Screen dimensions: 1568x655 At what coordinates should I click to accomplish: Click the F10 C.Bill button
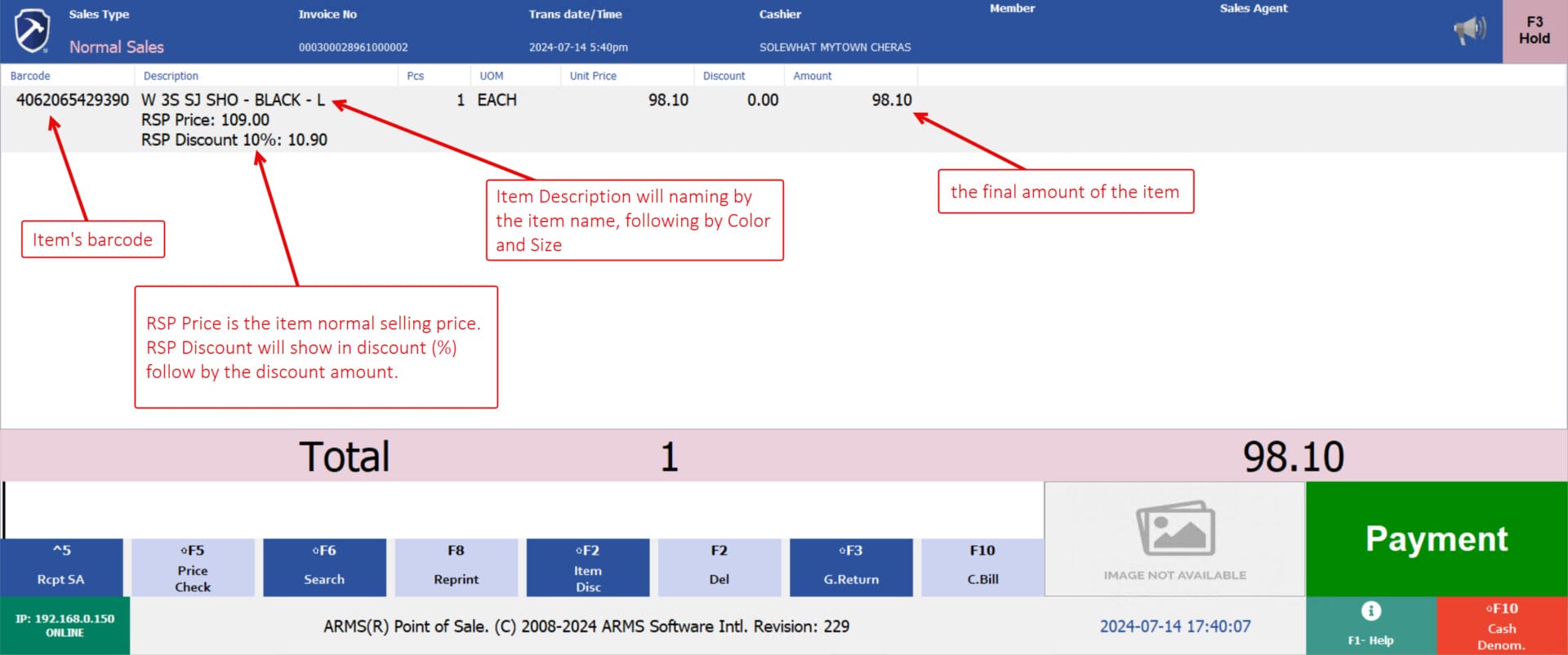[982, 567]
